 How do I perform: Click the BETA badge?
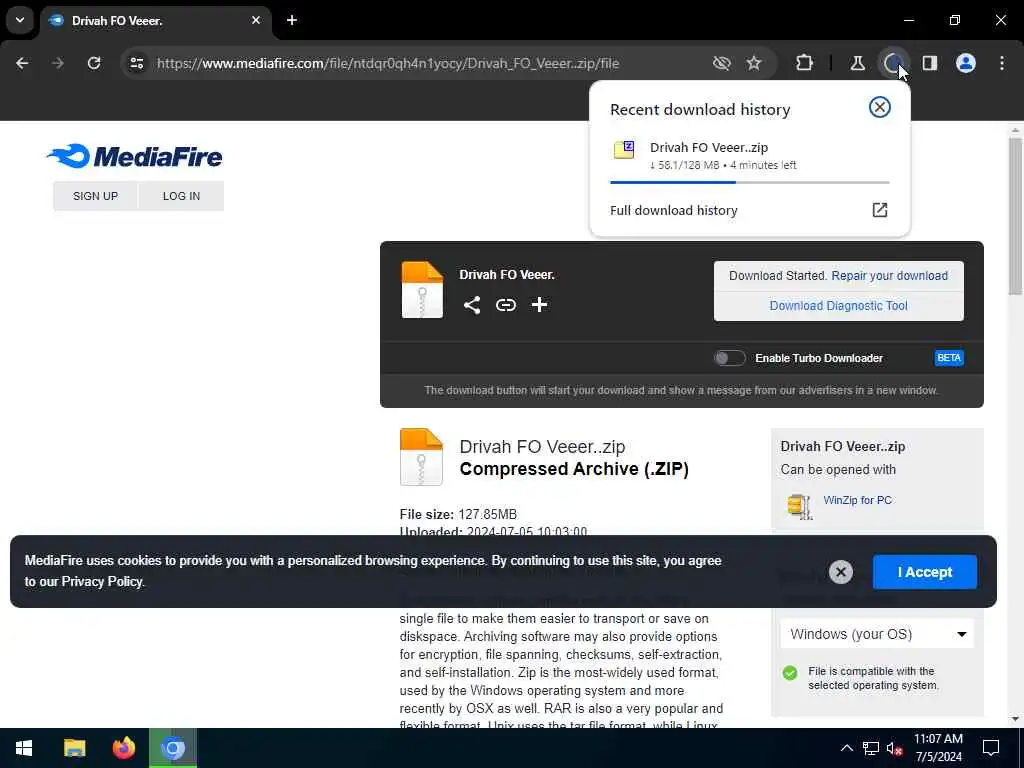pos(949,358)
